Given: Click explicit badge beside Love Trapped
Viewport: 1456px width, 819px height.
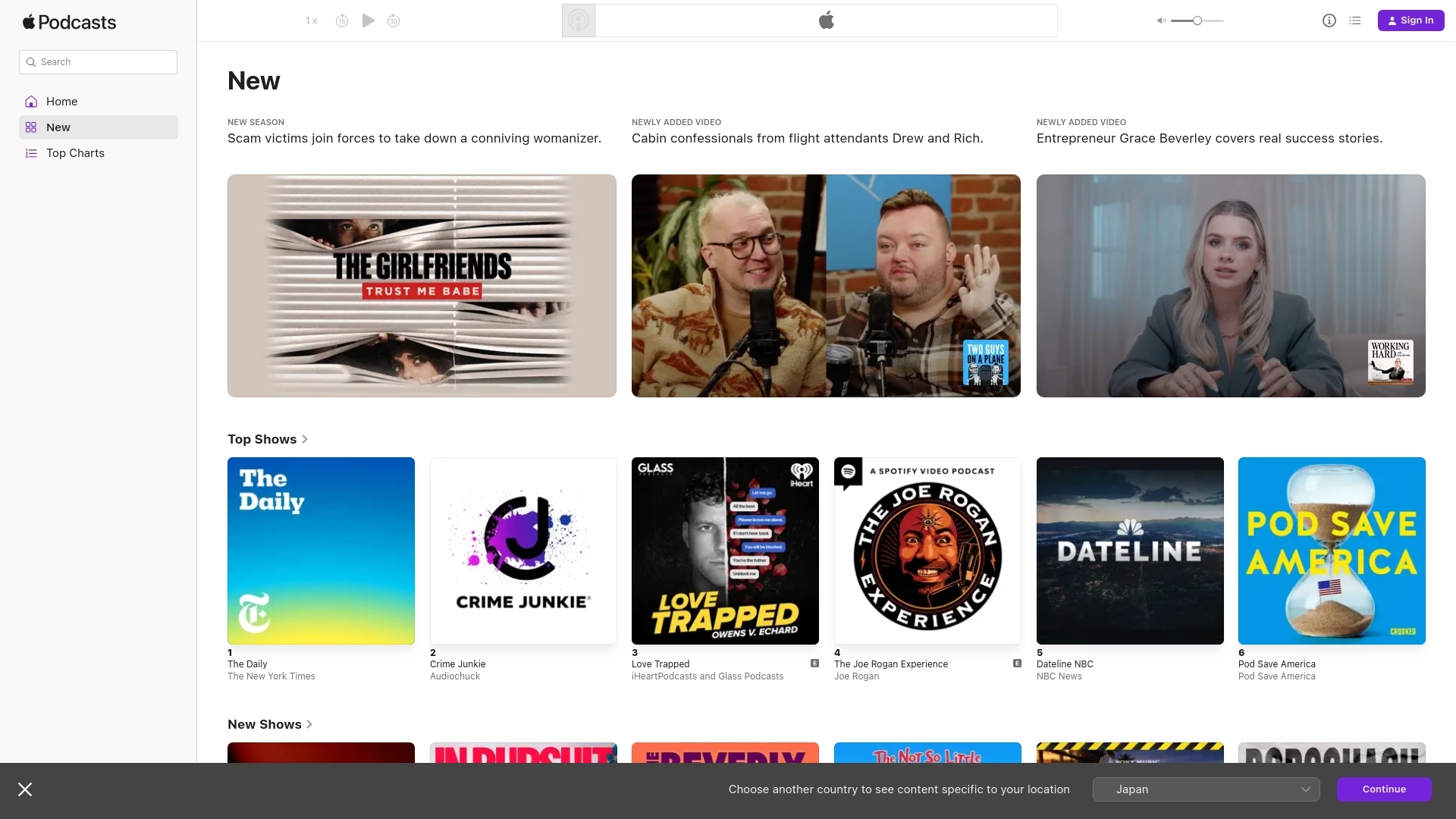Looking at the screenshot, I should (x=814, y=664).
